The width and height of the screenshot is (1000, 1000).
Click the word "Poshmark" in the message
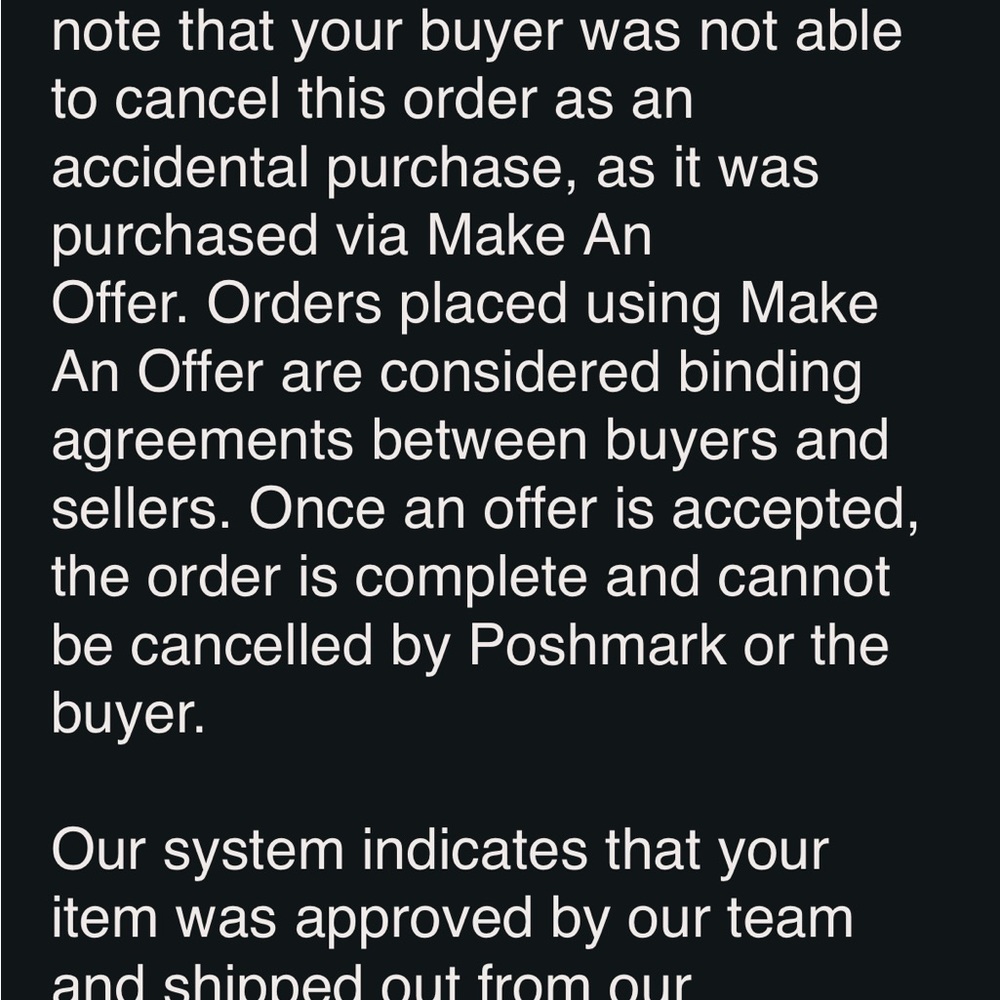(x=597, y=646)
